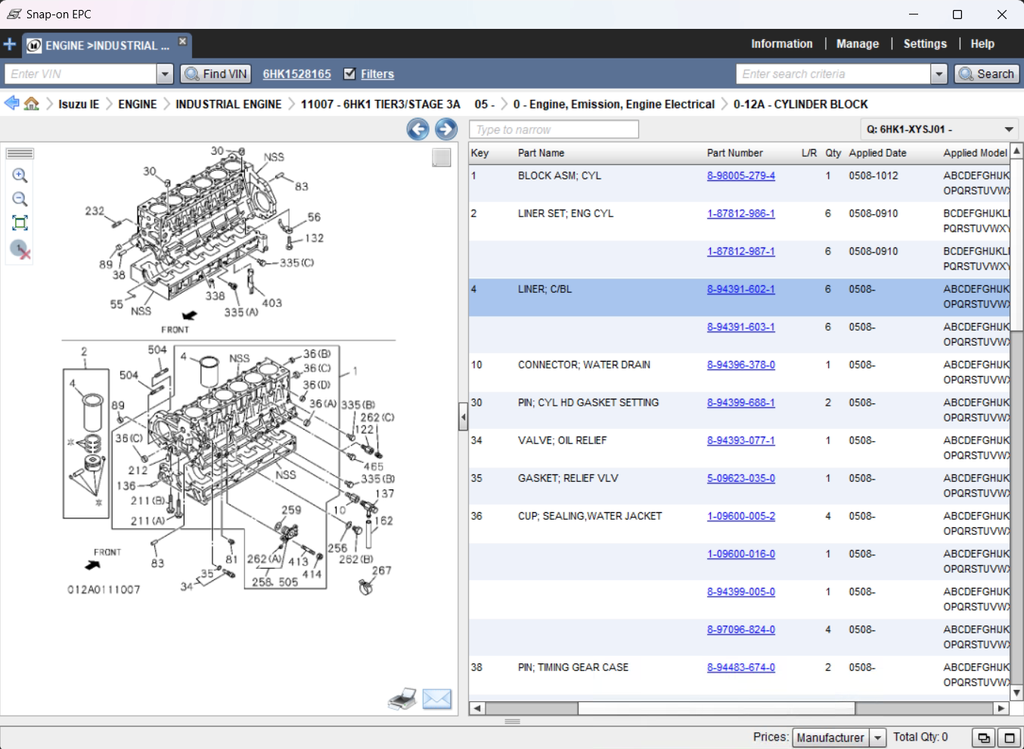Select the CONNECTOR; WATER DRAIN row
The image size is (1024, 749).
pyautogui.click(x=739, y=373)
